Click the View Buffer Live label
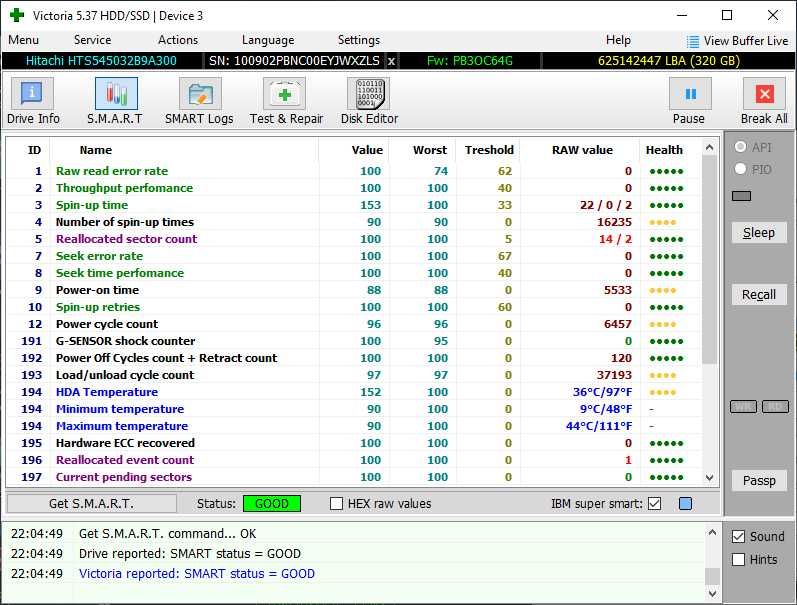797x605 pixels. click(746, 41)
